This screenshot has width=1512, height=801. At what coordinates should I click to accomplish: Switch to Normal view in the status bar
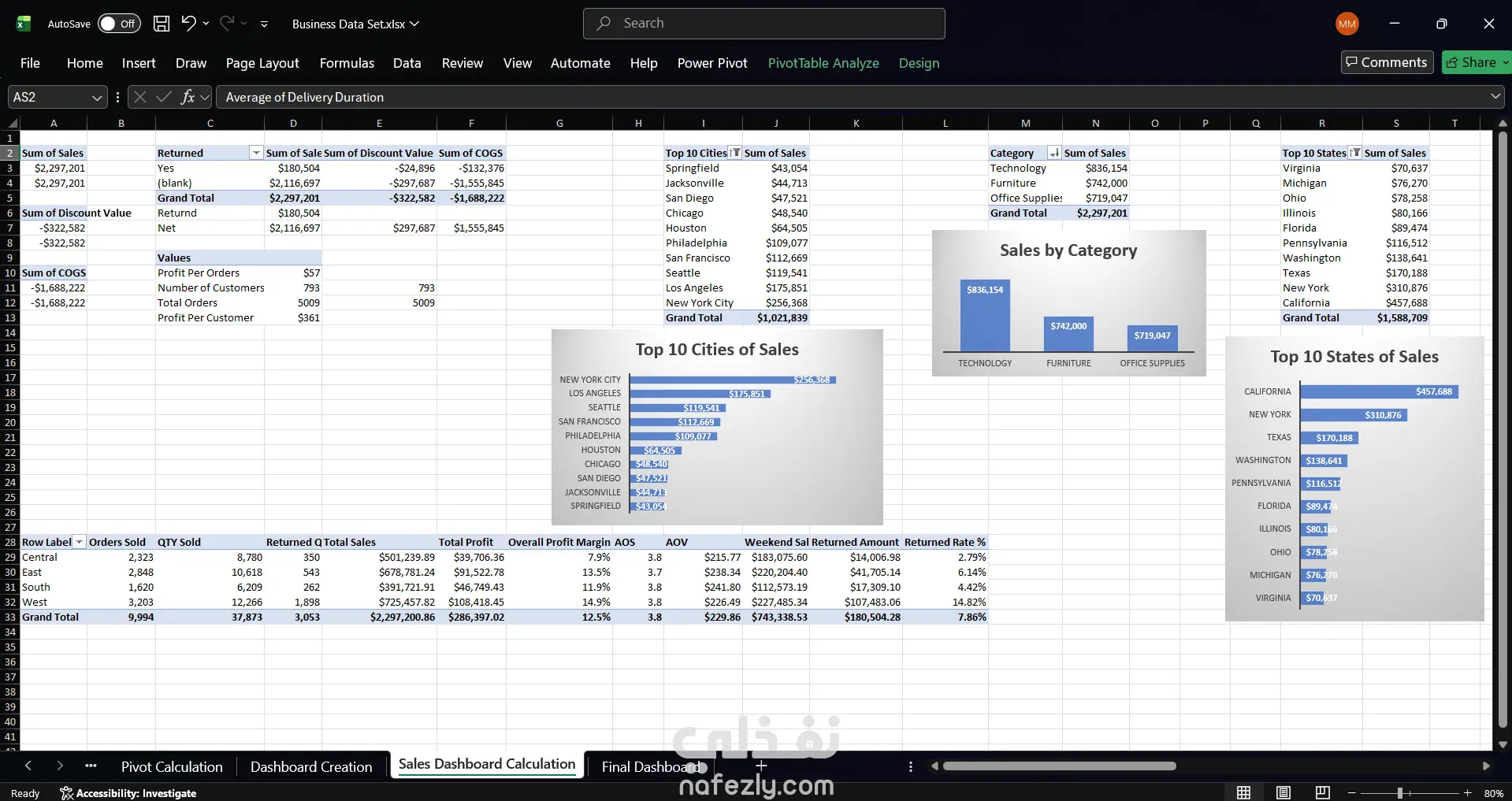pyautogui.click(x=1244, y=792)
